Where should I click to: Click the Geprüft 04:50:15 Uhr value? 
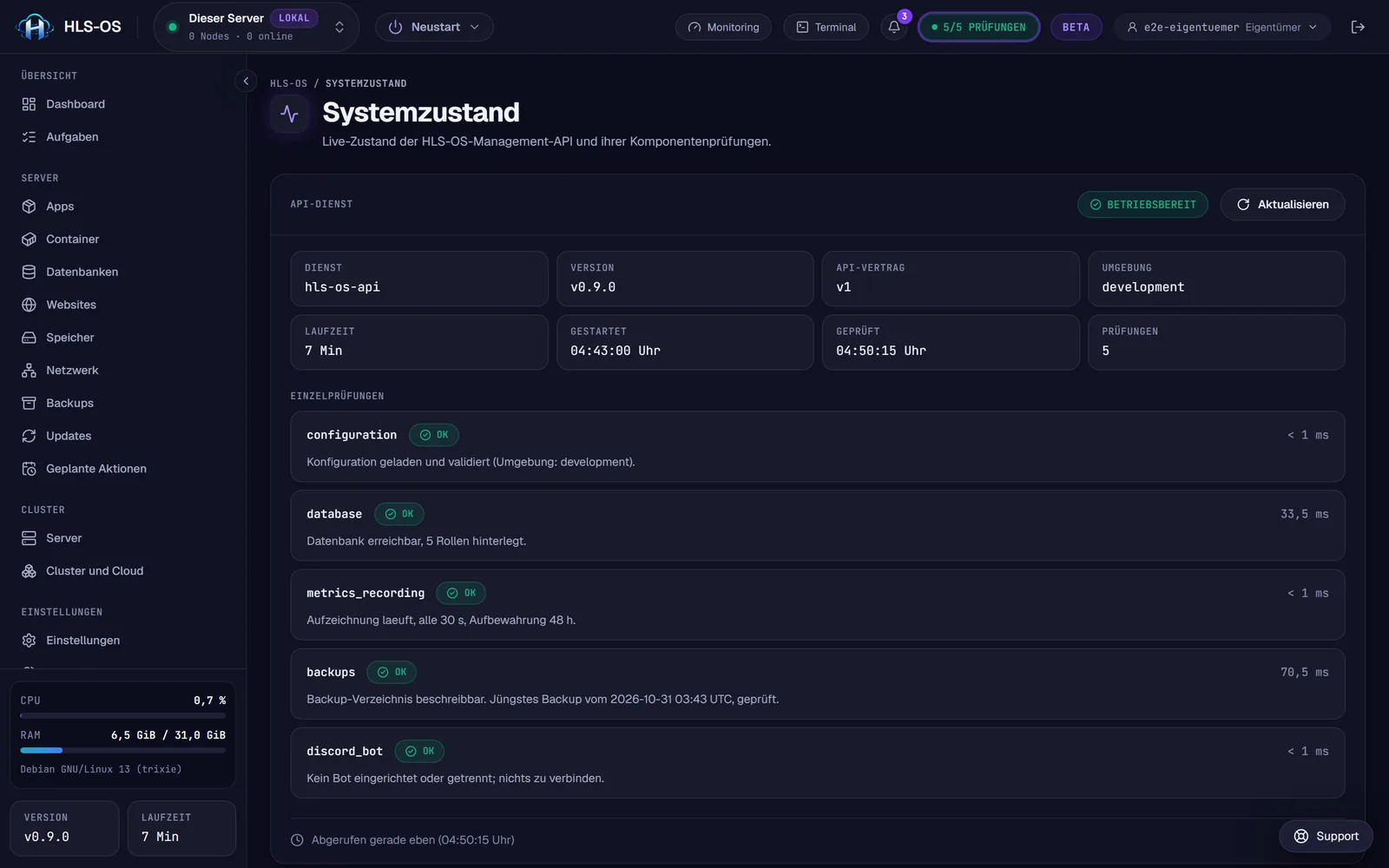[x=881, y=351]
